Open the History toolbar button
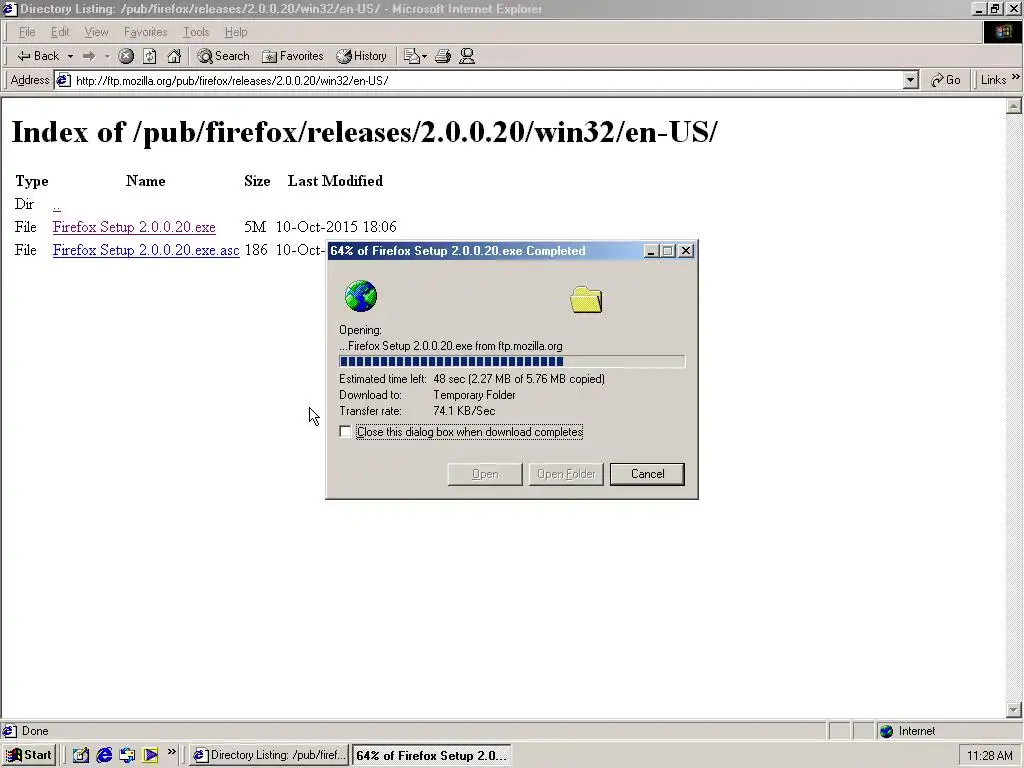The height and width of the screenshot is (768, 1024). pos(362,56)
